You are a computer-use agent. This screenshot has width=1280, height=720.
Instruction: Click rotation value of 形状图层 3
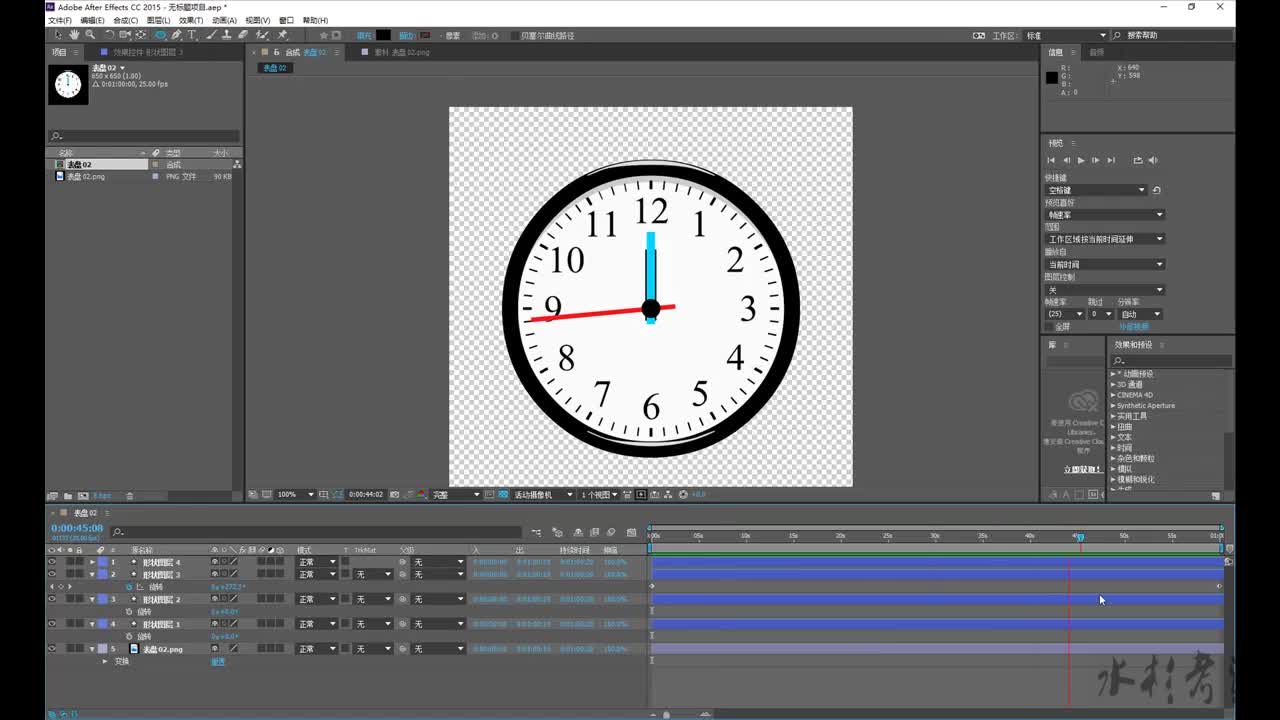pos(229,587)
